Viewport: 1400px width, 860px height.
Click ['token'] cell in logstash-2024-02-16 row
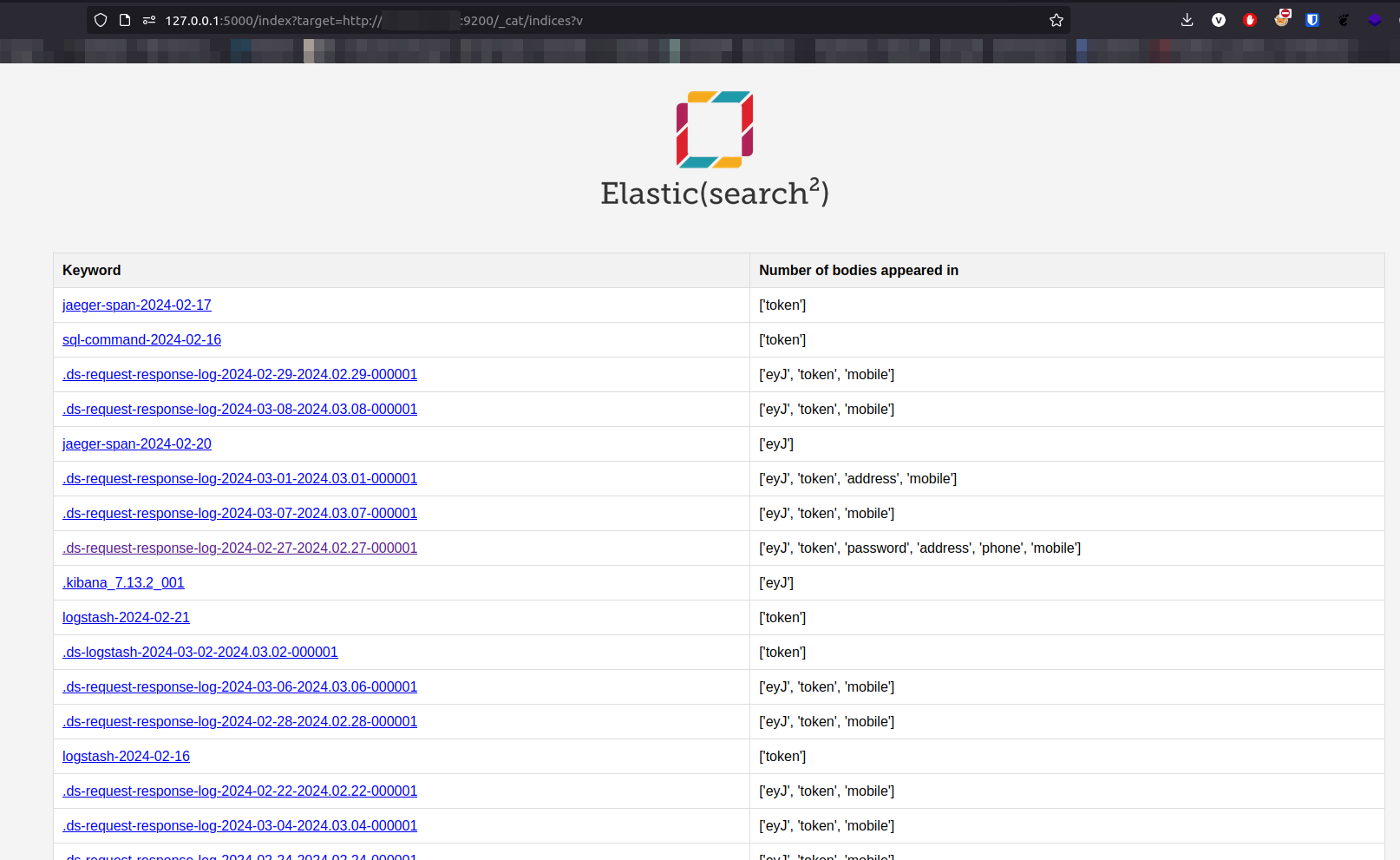click(1067, 756)
